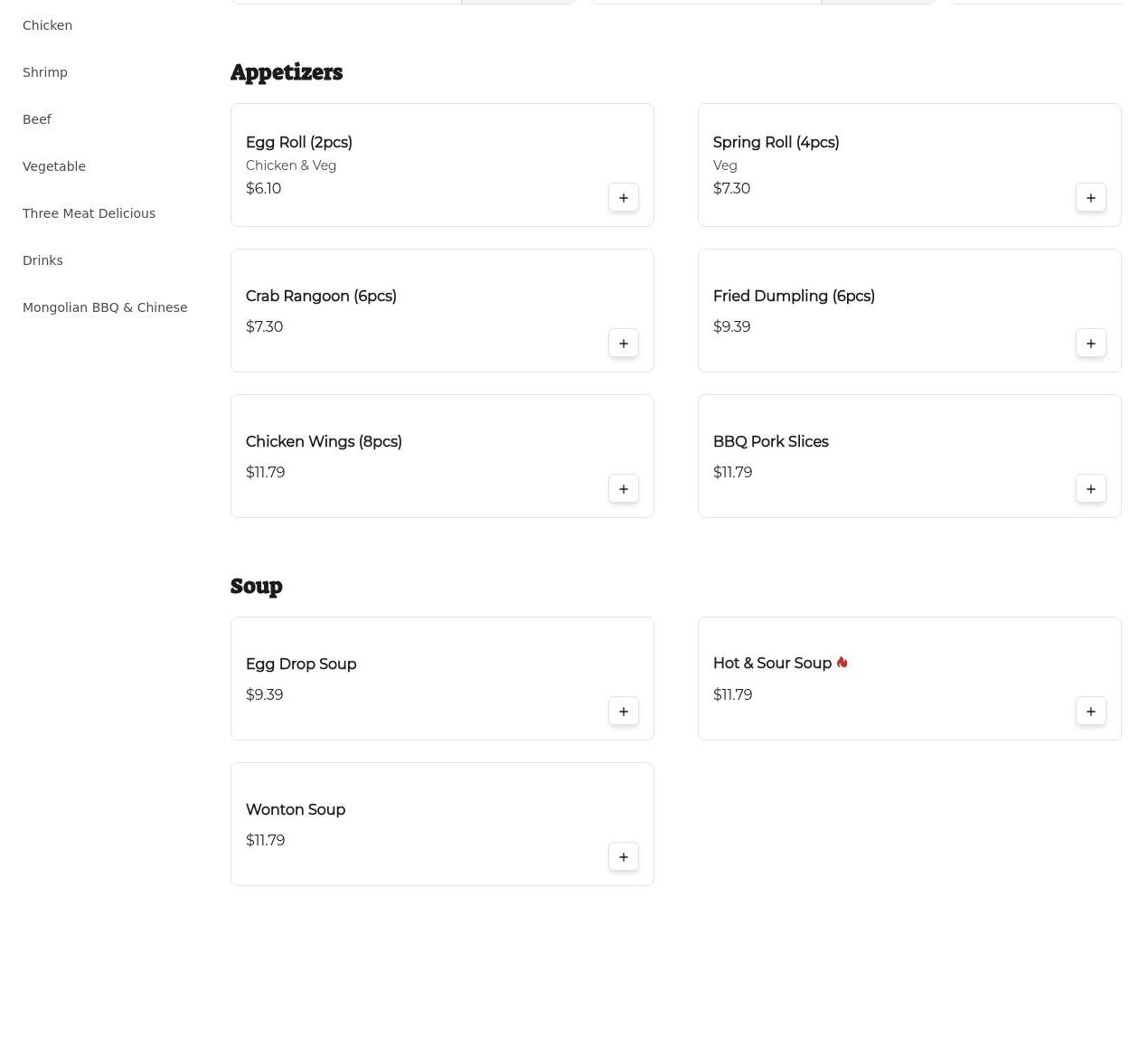View Chicken Wings (8pcs) item title
This screenshot has height=1038, width=1148.
pos(324,441)
